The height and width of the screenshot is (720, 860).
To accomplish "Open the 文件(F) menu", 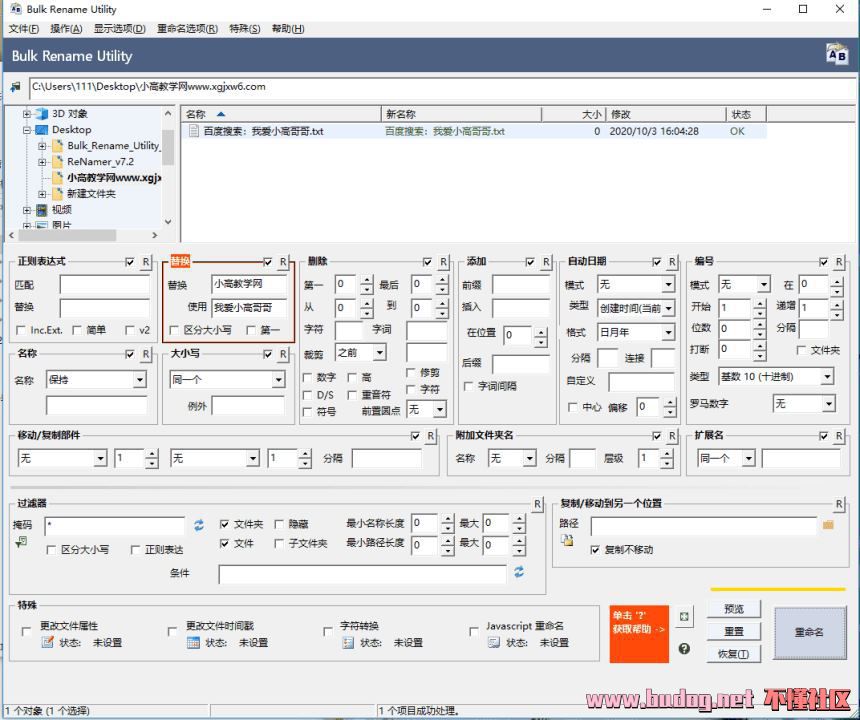I will (x=24, y=29).
